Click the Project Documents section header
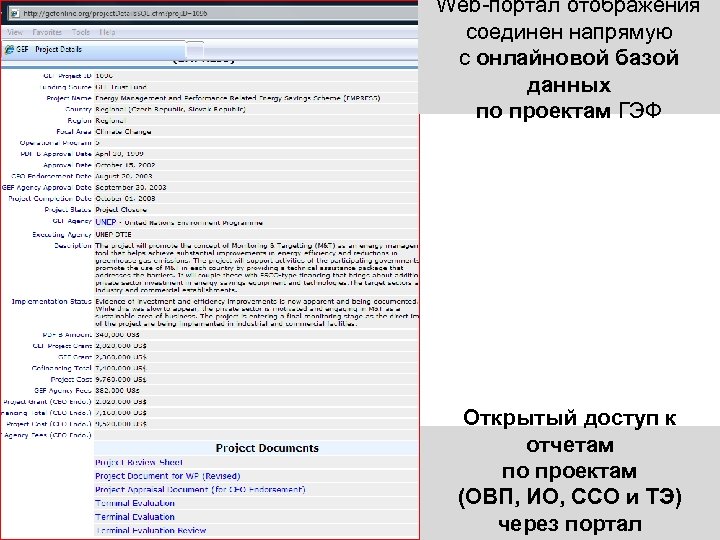720x540 pixels. coord(267,448)
